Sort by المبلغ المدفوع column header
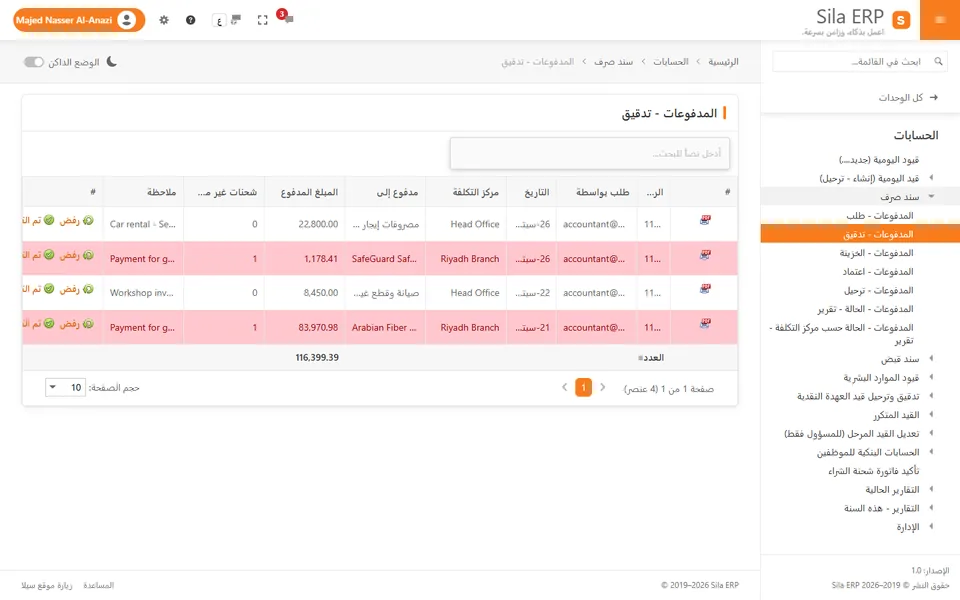The height and width of the screenshot is (600, 960). pyautogui.click(x=304, y=192)
